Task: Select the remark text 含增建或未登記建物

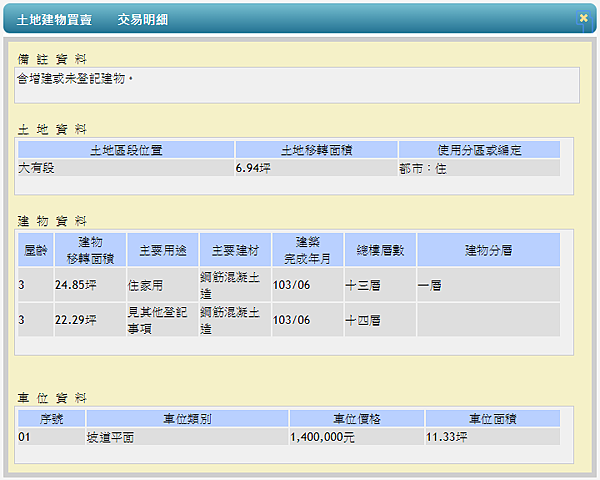Action: click(x=75, y=78)
